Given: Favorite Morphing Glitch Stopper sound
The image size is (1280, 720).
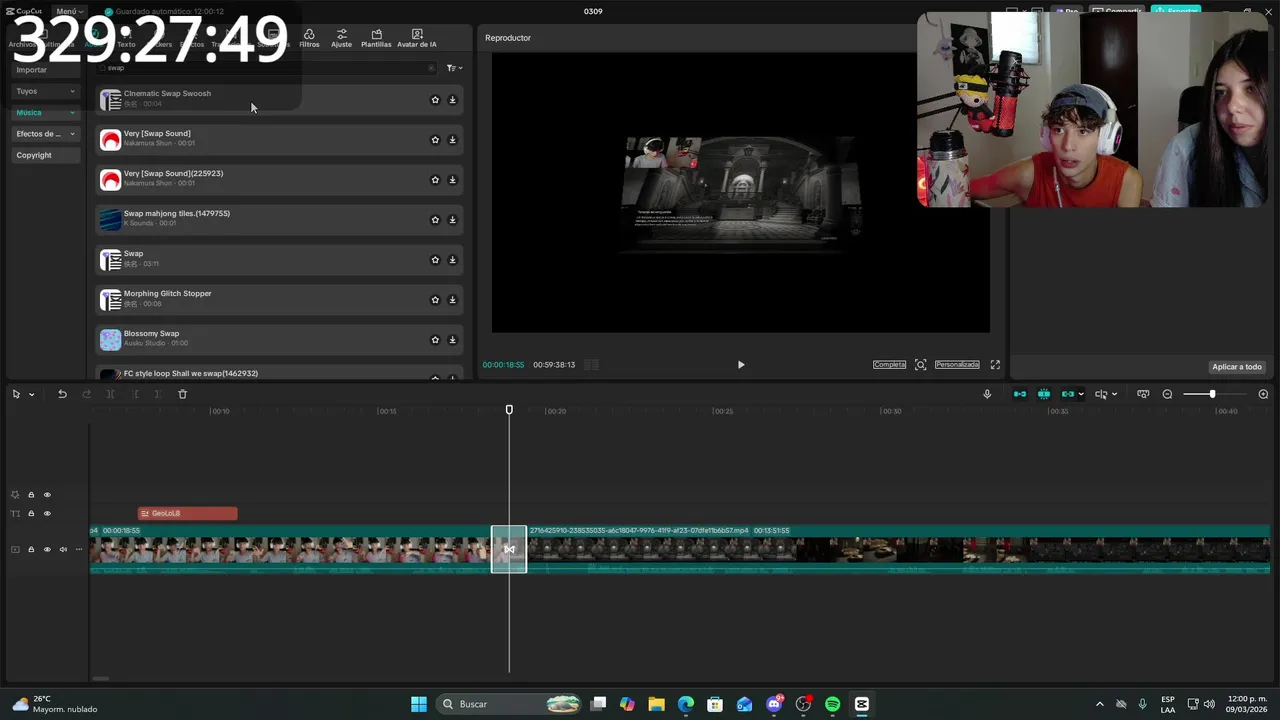Looking at the screenshot, I should click(435, 300).
